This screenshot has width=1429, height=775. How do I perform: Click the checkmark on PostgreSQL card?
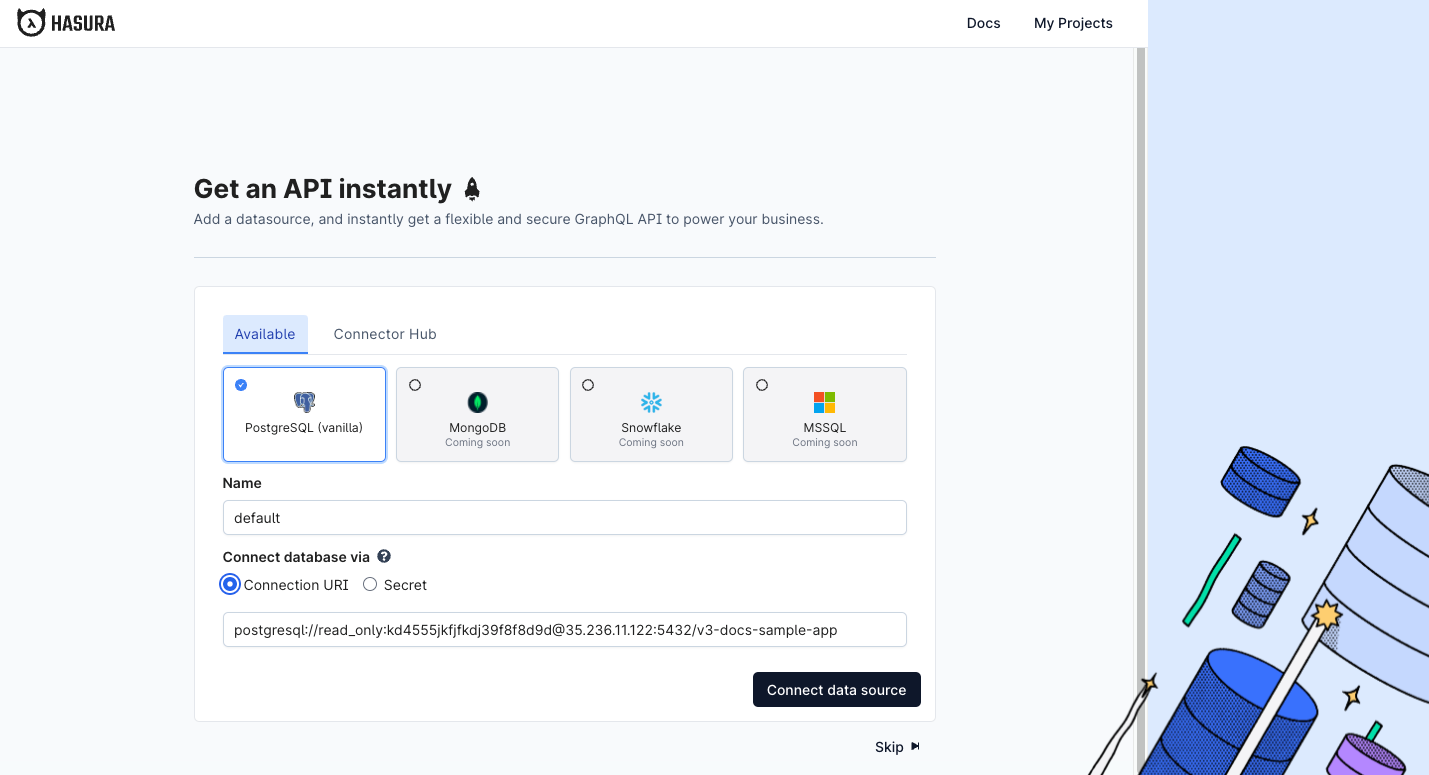(x=241, y=385)
